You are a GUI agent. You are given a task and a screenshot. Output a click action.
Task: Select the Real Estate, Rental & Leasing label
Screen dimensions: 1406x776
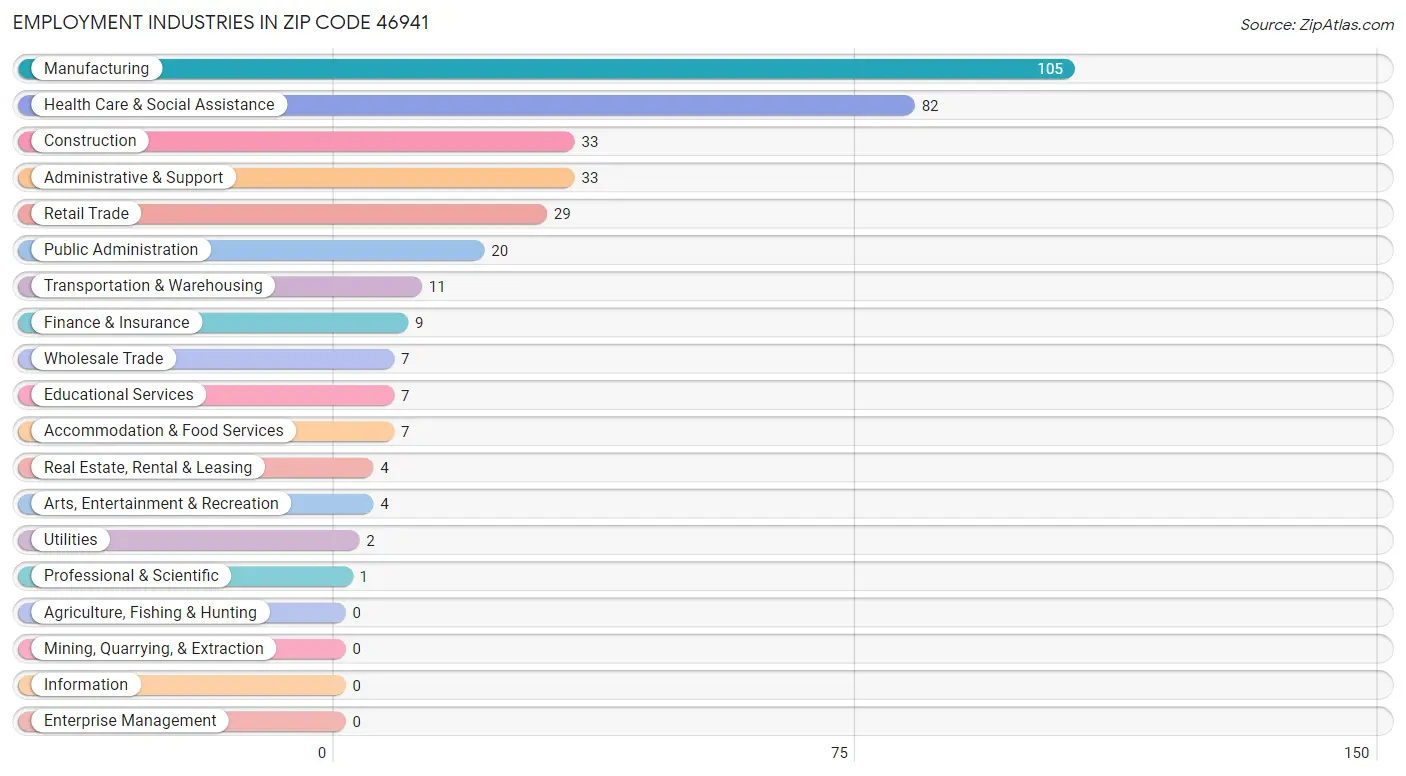(x=148, y=467)
